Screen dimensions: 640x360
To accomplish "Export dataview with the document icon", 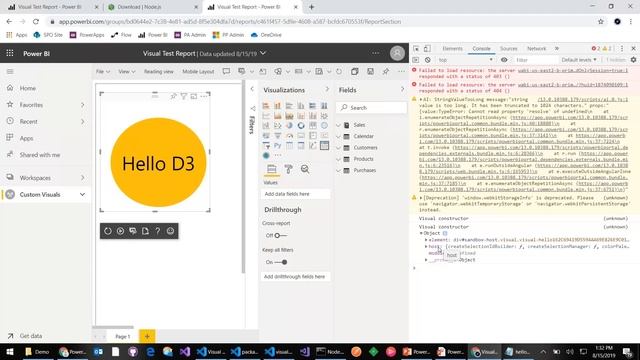I will point(145,231).
